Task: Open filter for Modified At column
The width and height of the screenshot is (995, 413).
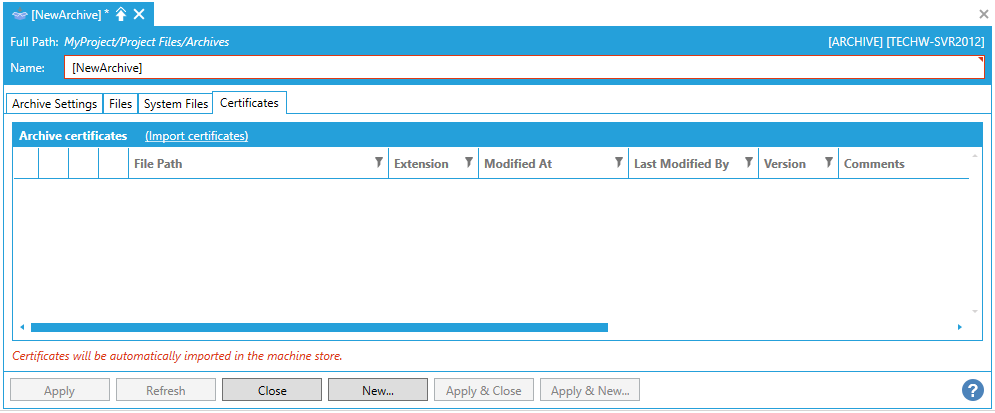Action: tap(618, 163)
